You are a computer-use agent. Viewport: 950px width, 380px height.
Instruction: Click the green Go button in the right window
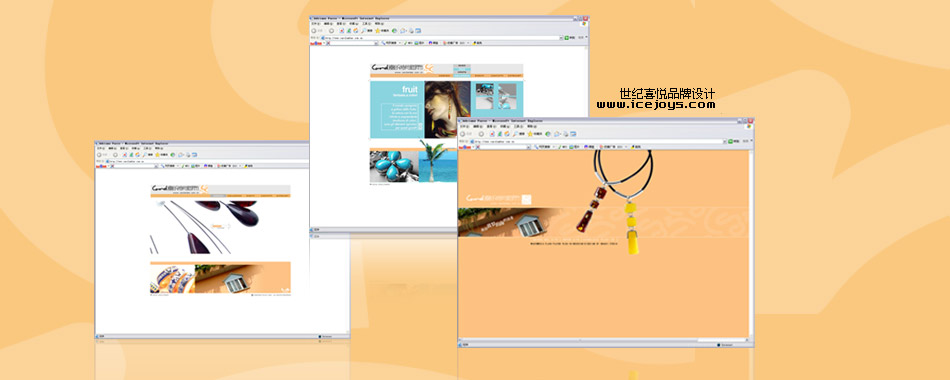coord(730,141)
